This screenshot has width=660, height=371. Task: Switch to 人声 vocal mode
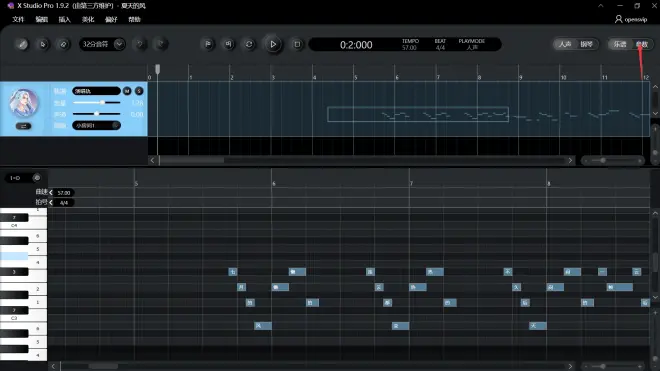pyautogui.click(x=565, y=44)
